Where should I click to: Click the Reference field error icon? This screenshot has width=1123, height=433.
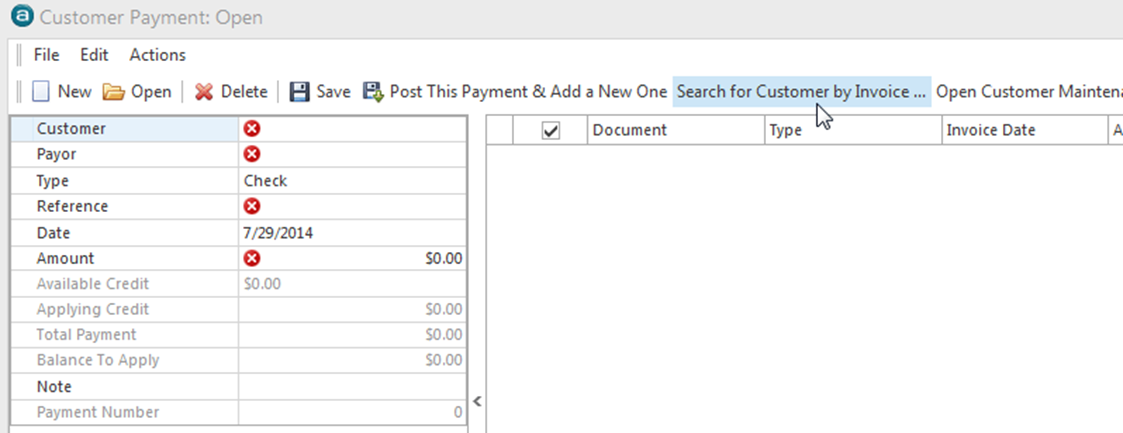coord(252,206)
